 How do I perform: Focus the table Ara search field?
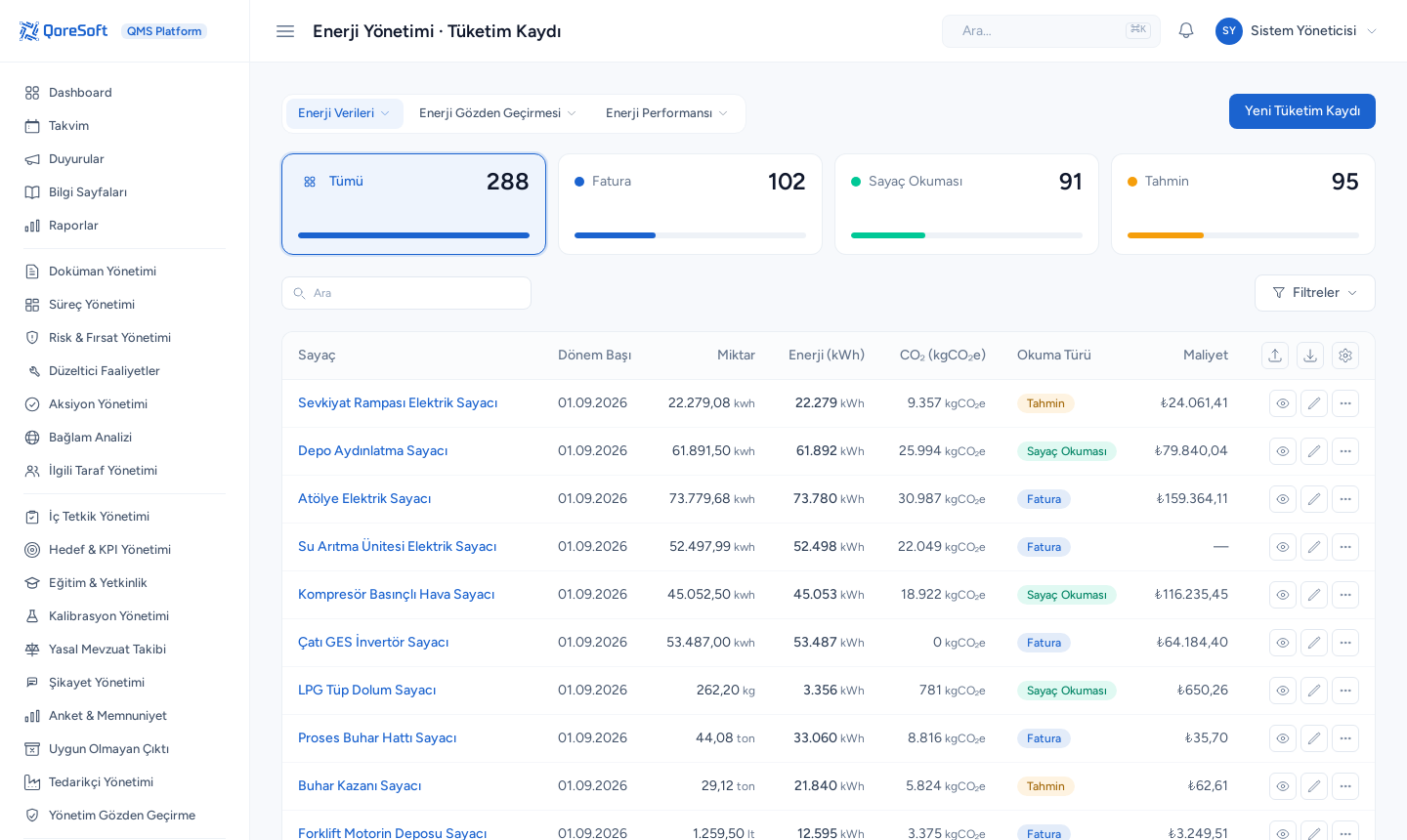pos(406,293)
